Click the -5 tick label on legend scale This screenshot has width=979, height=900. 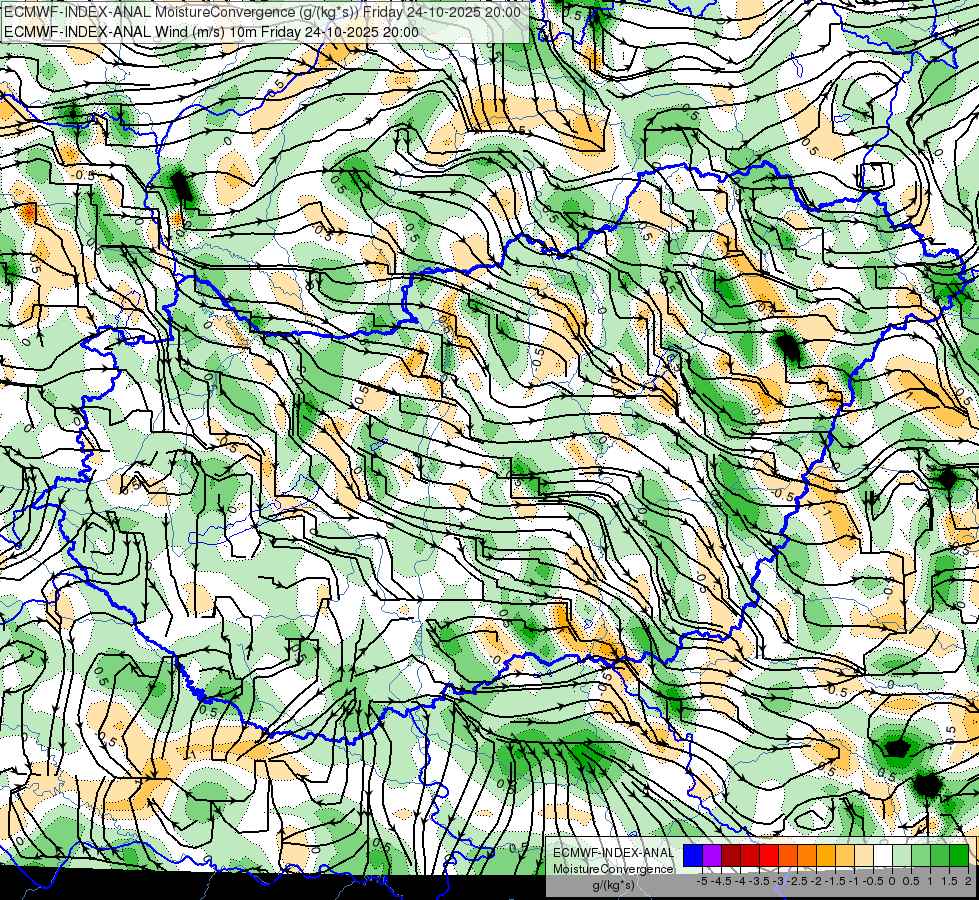702,881
